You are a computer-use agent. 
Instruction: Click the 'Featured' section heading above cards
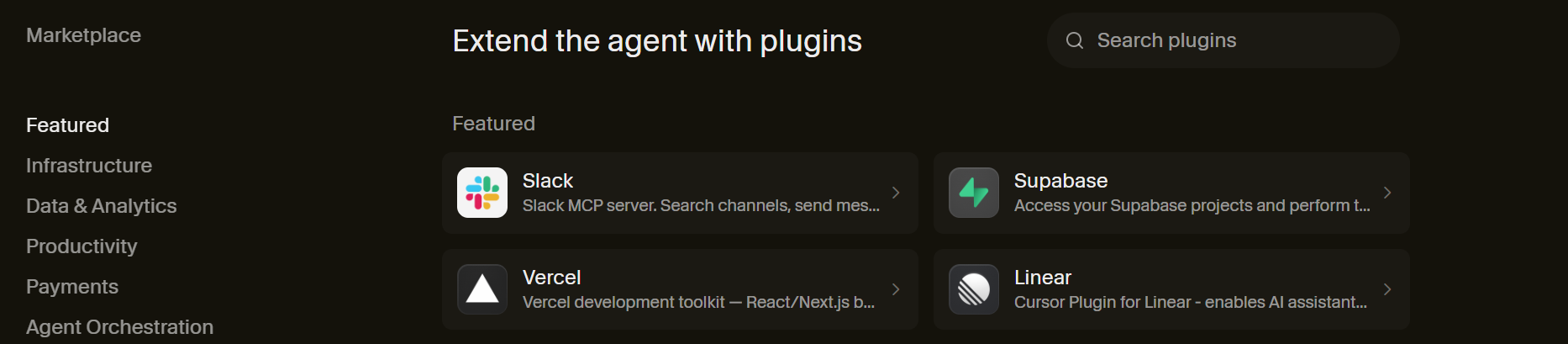click(x=493, y=124)
